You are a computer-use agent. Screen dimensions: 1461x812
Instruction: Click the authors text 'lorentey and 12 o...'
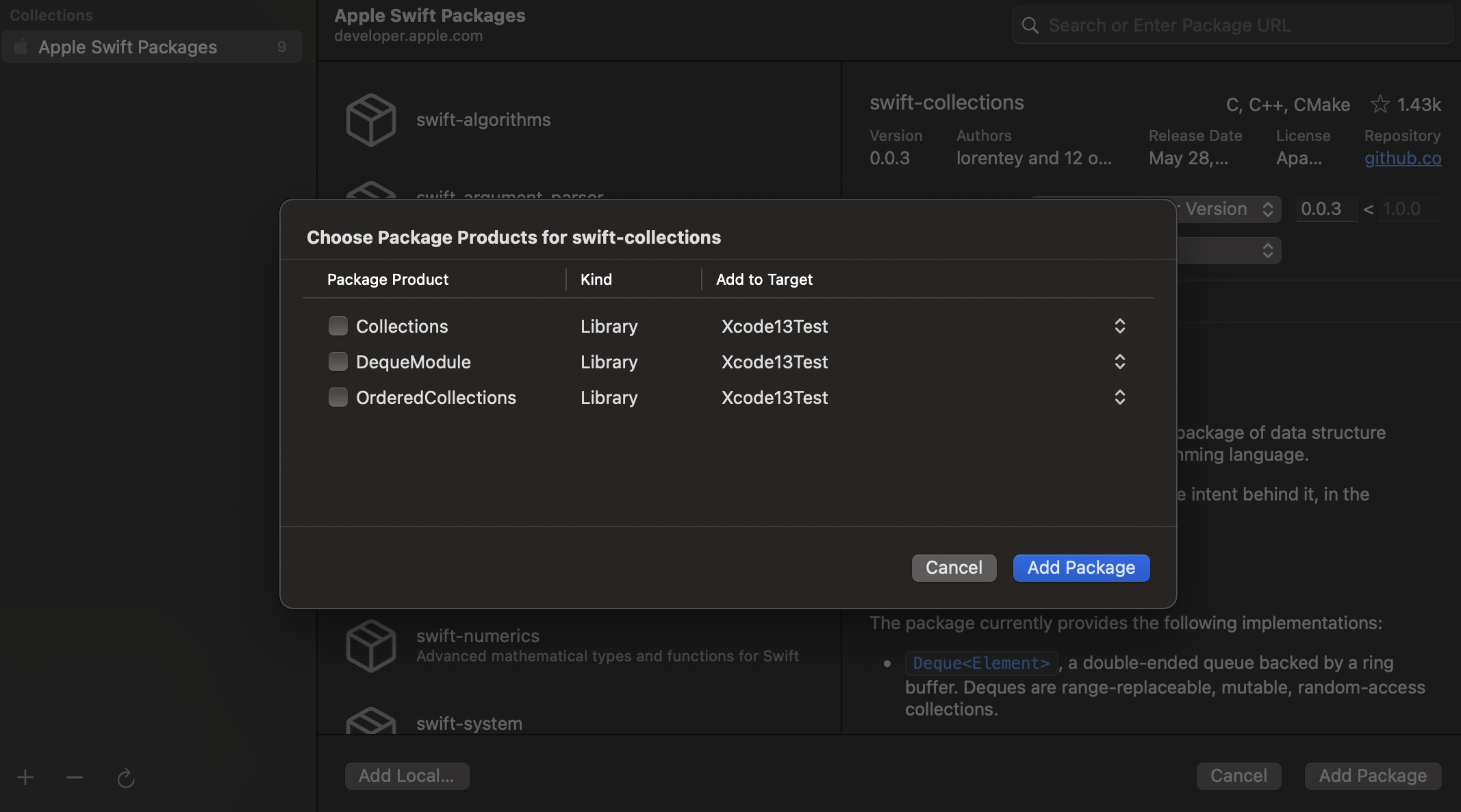[1034, 158]
